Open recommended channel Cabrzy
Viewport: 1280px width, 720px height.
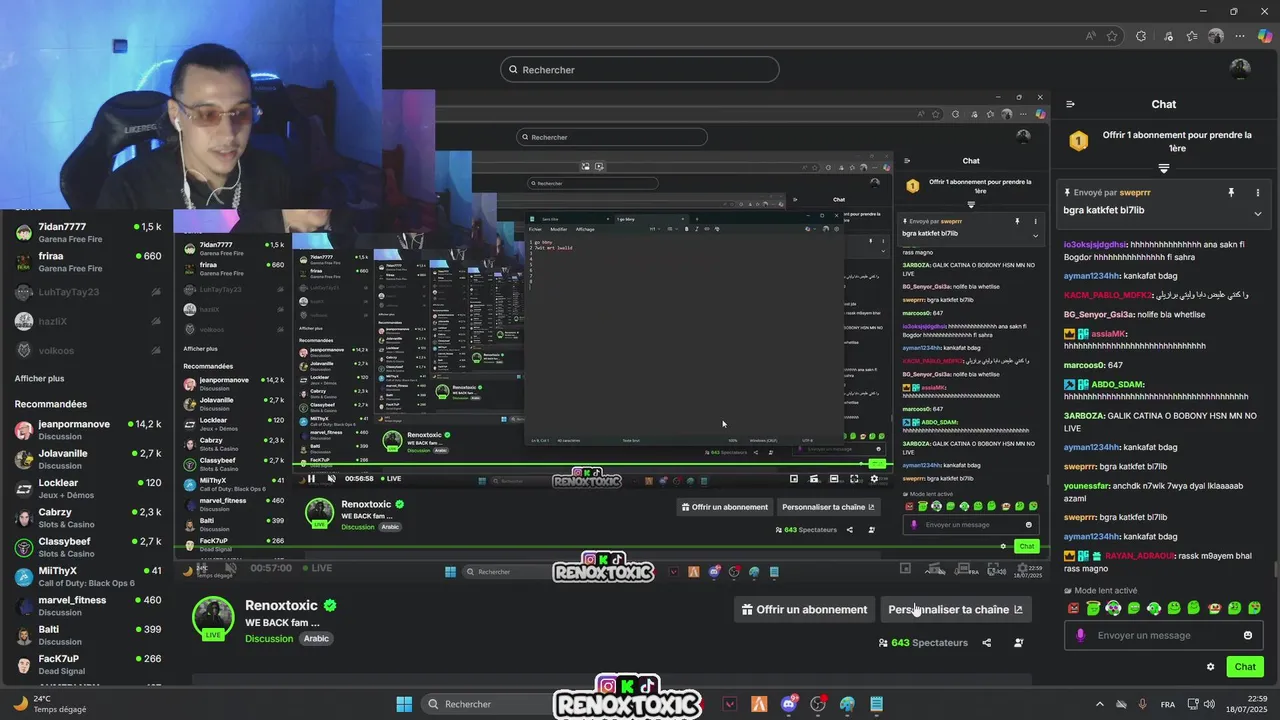pyautogui.click(x=87, y=518)
